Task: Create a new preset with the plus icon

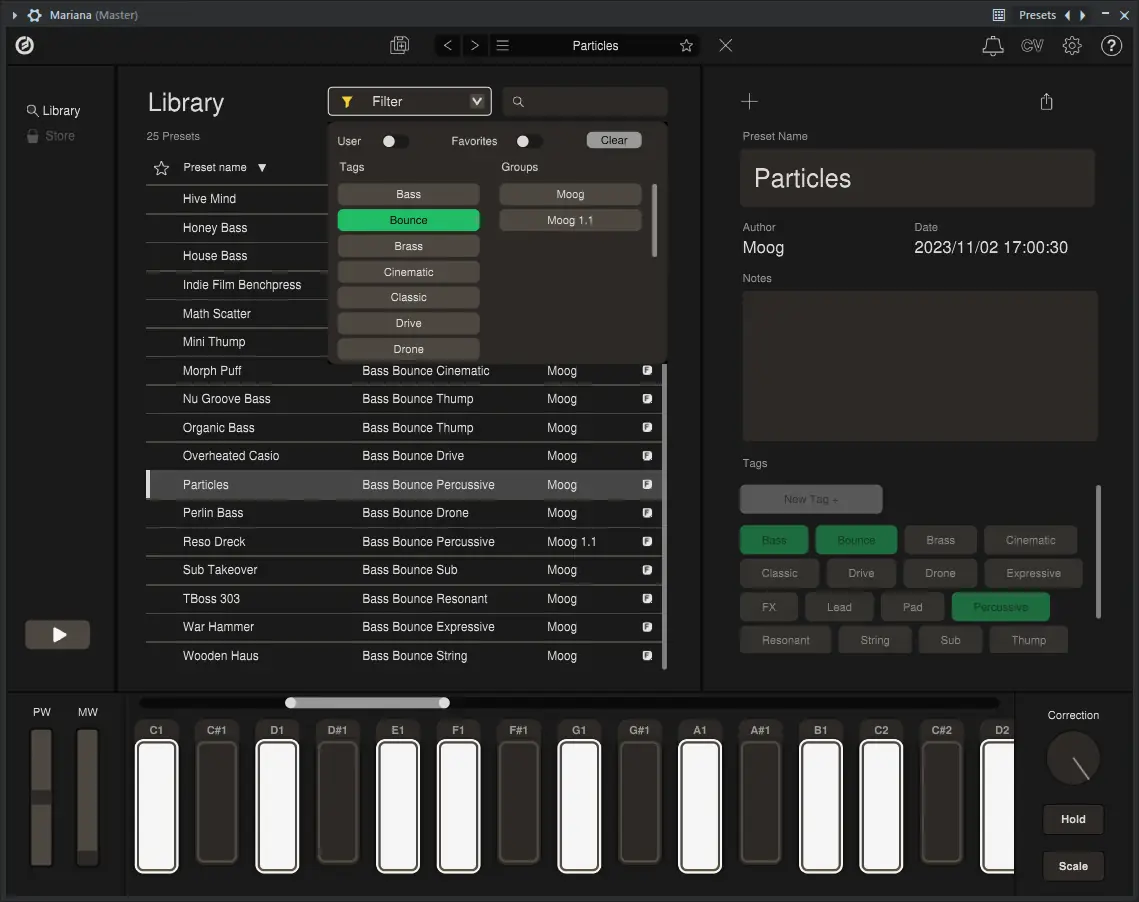Action: [x=749, y=101]
